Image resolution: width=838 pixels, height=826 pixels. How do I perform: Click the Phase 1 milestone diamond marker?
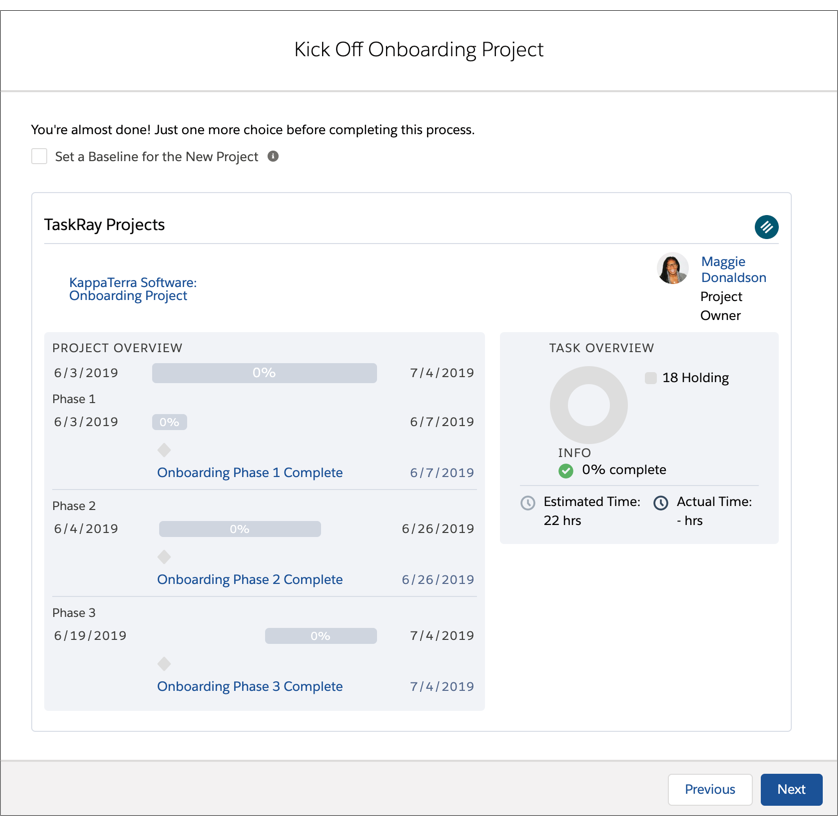click(x=164, y=450)
